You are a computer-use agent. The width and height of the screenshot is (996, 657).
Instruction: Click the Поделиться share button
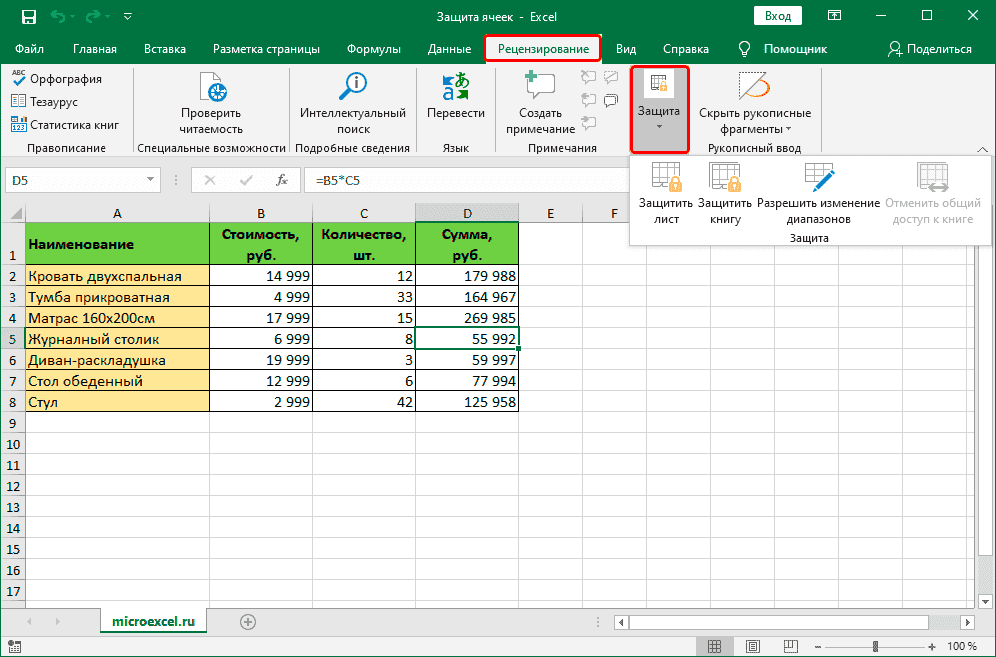[x=930, y=49]
